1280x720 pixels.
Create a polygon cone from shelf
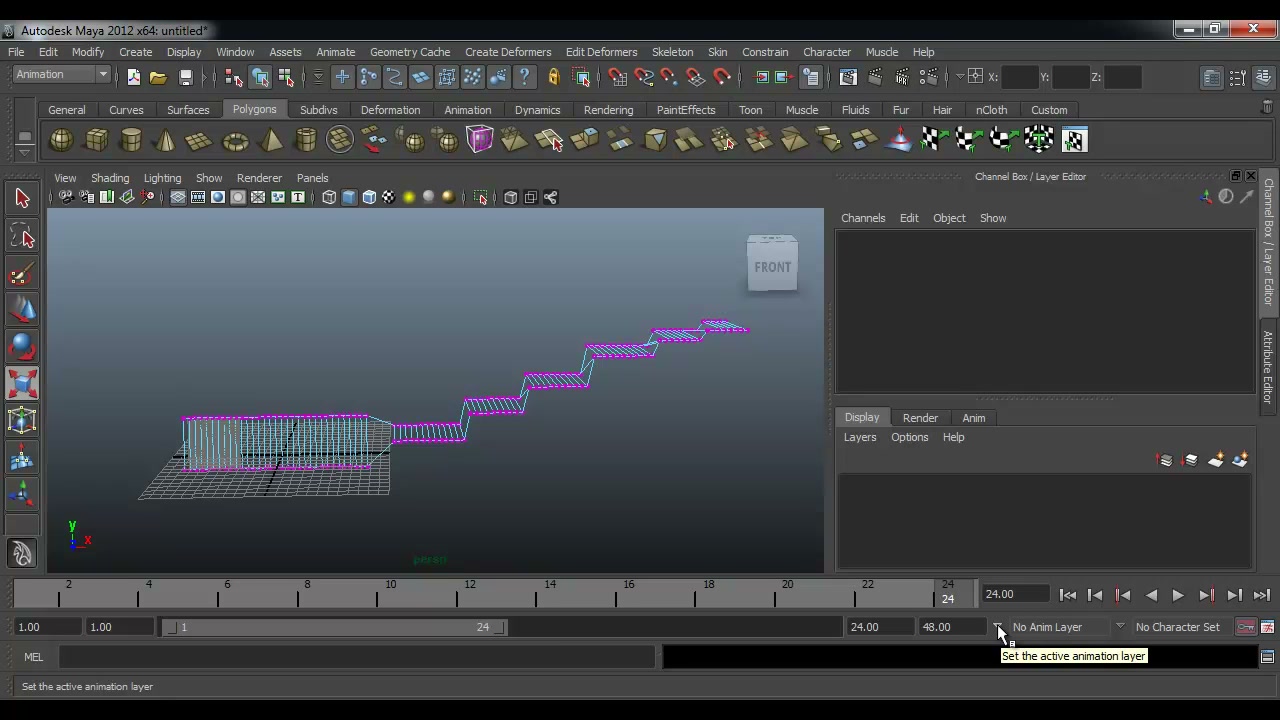click(x=166, y=140)
